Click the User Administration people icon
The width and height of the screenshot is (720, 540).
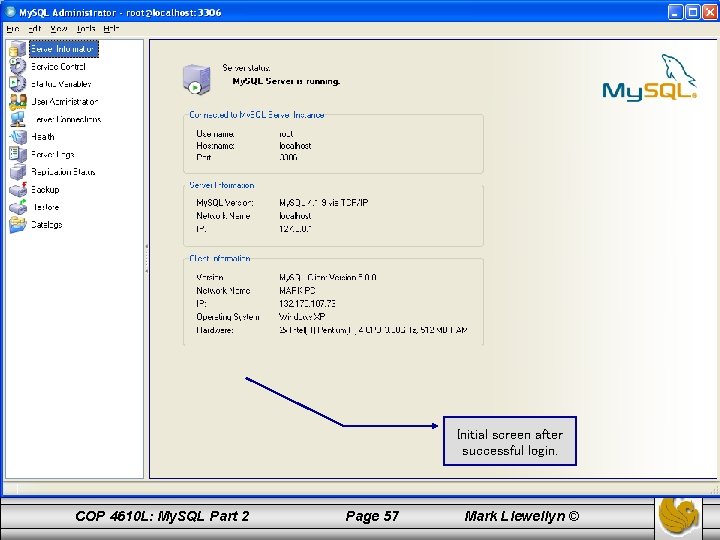point(17,101)
